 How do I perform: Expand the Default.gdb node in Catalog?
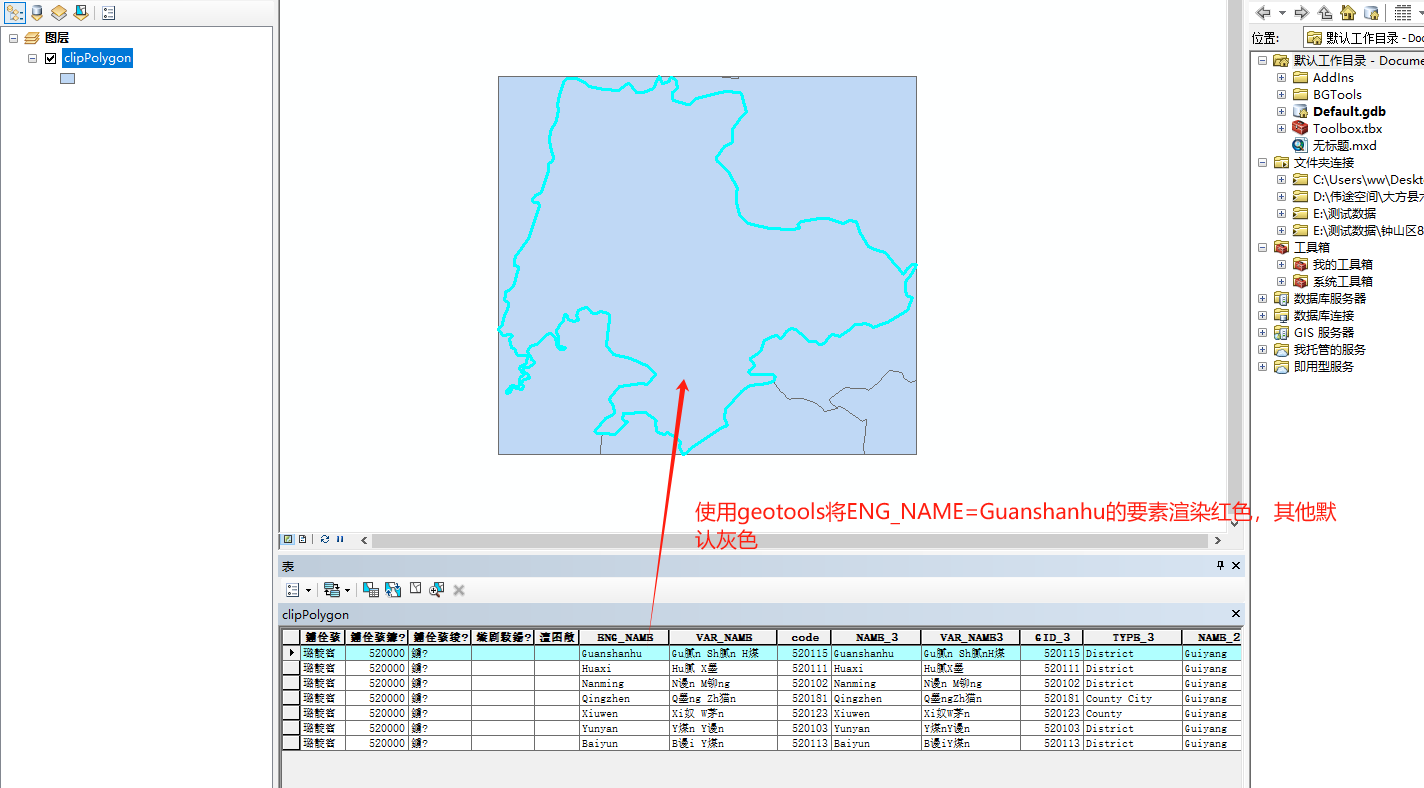click(x=1281, y=111)
